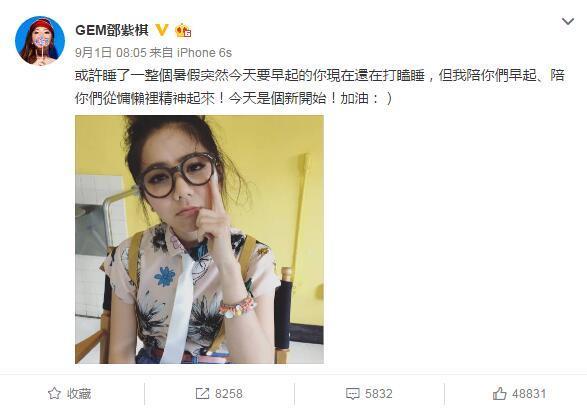This screenshot has width=587, height=408.
Task: Click the 8258 repost count
Action: pyautogui.click(x=228, y=393)
